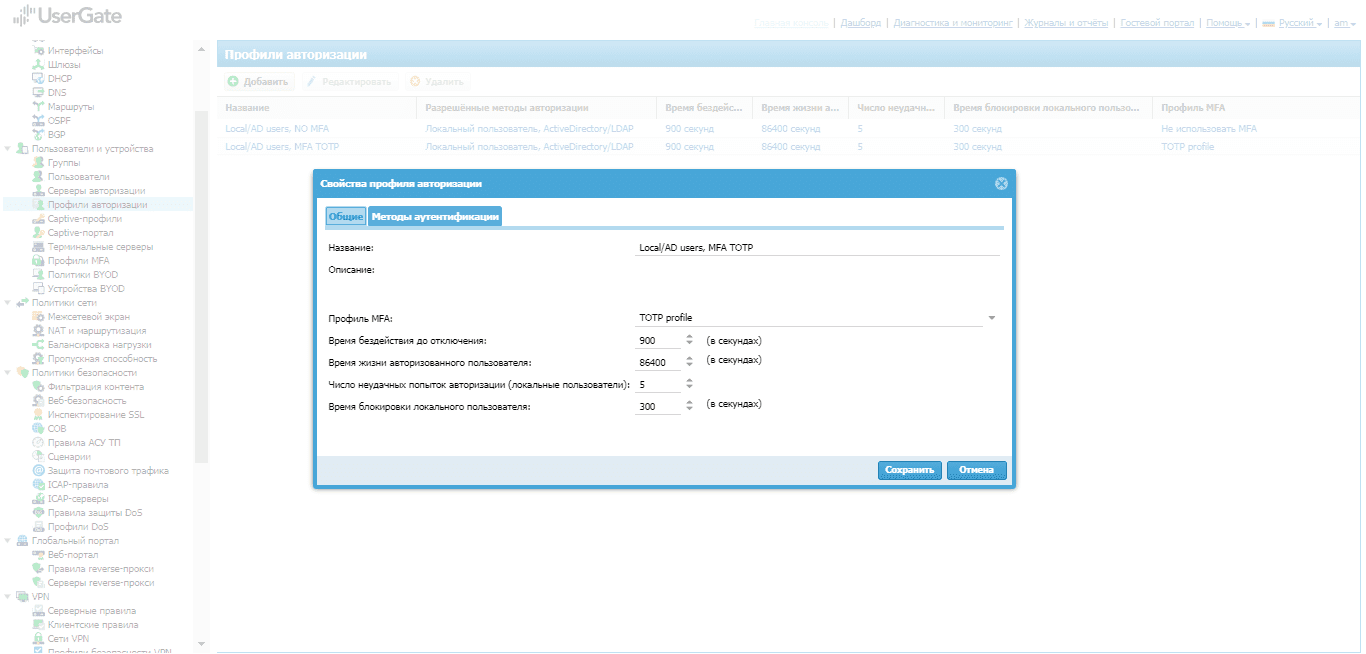Increase the Число неудачных попыток авторизации value
Viewport: 1366px width, 654px height.
(x=689, y=381)
